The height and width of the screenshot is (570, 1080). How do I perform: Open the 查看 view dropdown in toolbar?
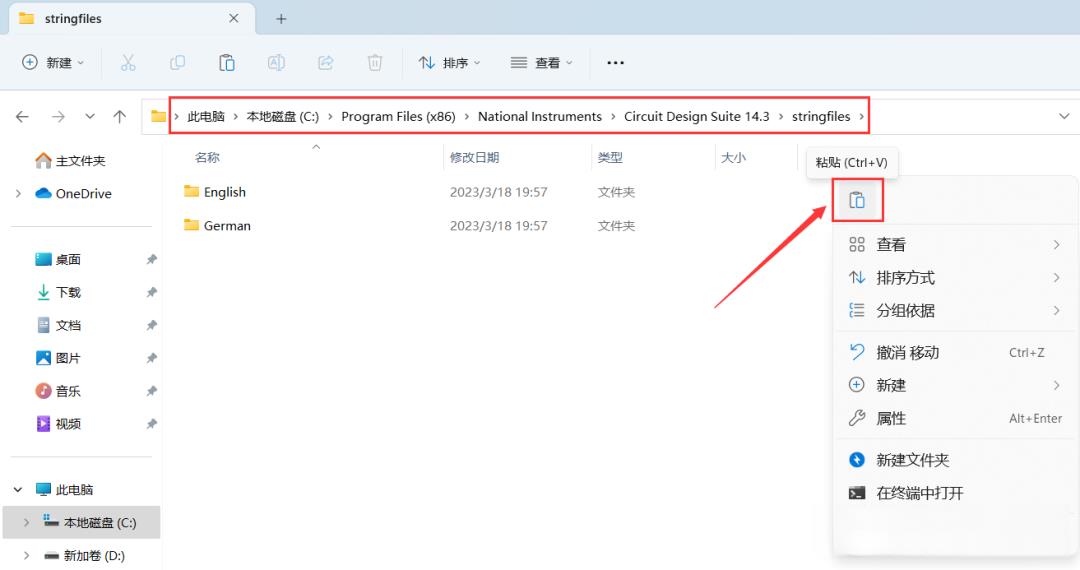(541, 63)
